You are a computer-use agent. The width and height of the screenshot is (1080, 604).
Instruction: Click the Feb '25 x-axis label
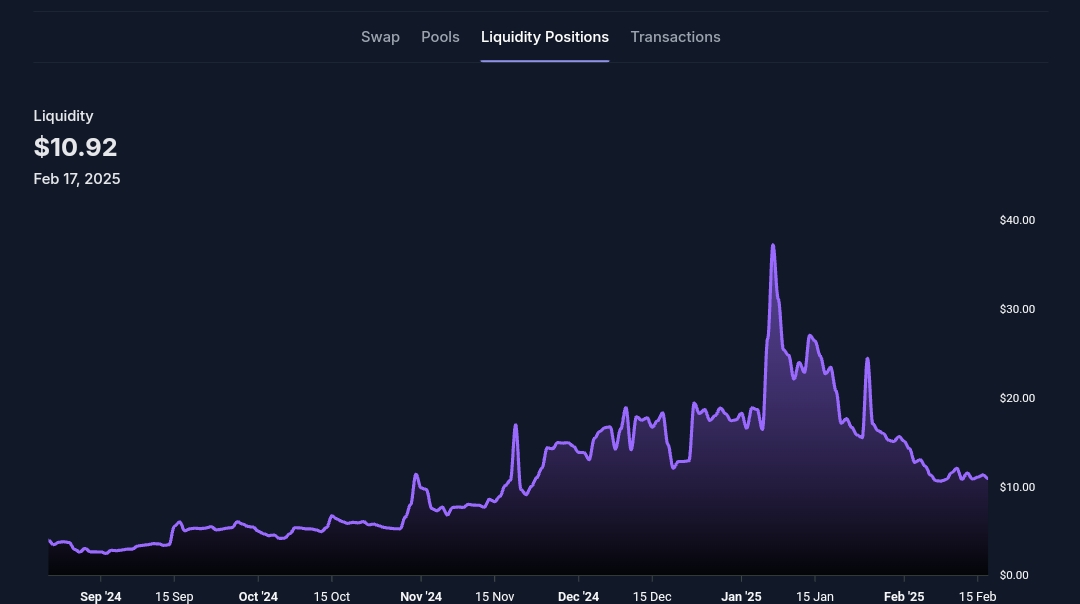click(904, 596)
